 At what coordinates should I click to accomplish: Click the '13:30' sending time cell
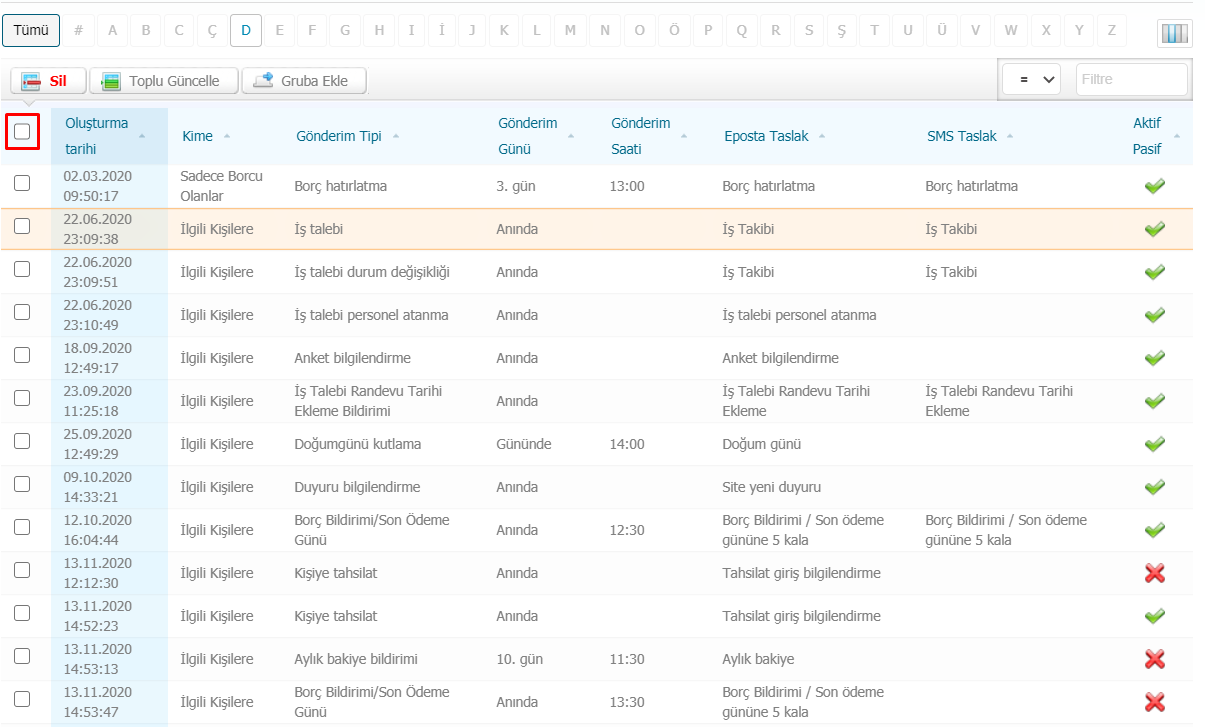point(627,702)
